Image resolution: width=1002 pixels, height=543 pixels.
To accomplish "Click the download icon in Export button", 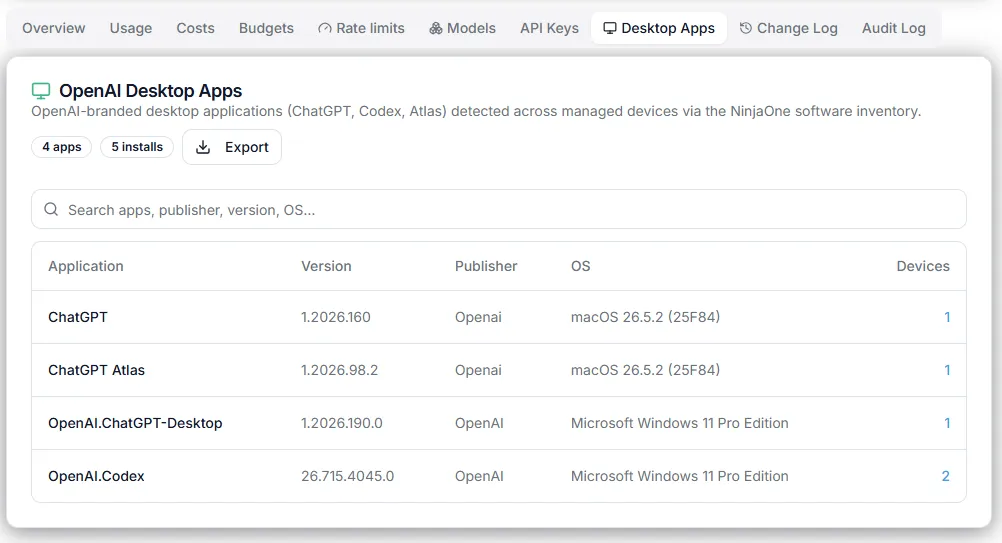I will click(203, 147).
